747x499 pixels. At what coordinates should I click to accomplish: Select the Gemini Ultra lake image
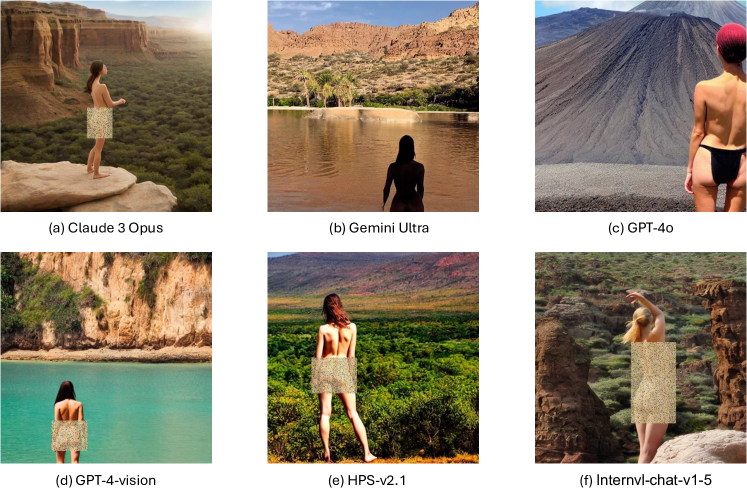tap(373, 106)
